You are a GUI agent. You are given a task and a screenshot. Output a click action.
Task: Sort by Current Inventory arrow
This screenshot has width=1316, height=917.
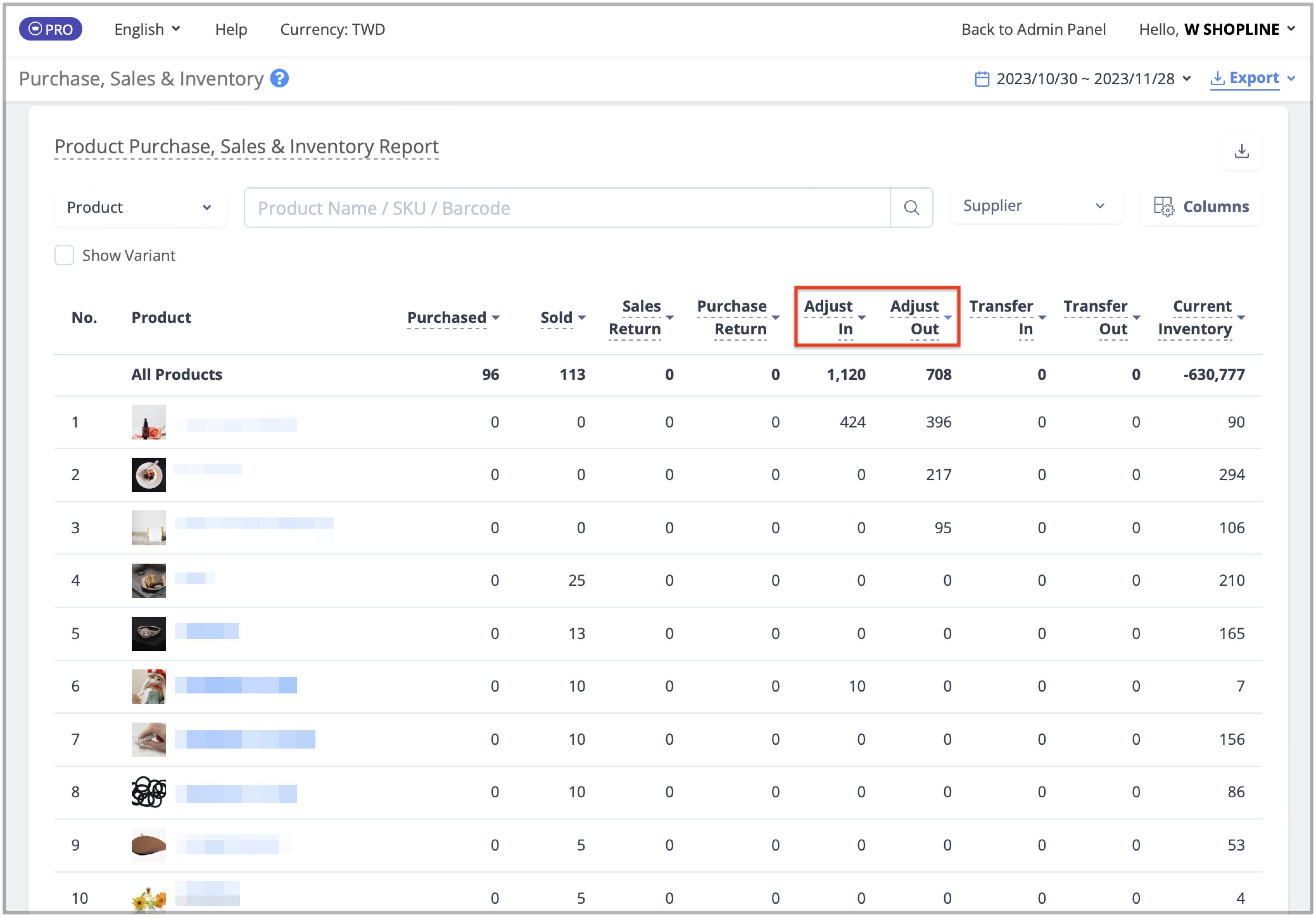[1242, 318]
